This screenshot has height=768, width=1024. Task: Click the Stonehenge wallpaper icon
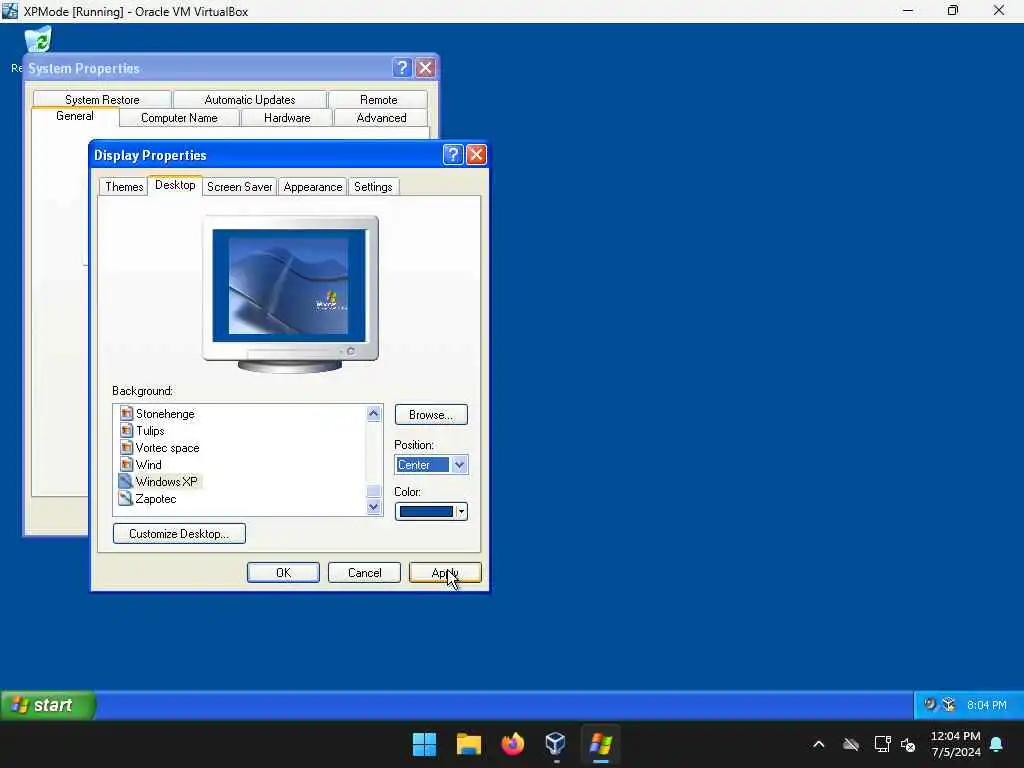[127, 414]
